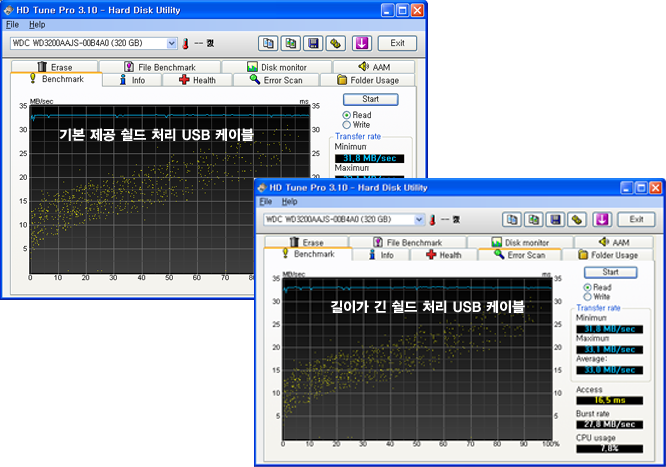The width and height of the screenshot is (666, 467).
Task: Click CPU usage 7.8% value
Action: [610, 449]
